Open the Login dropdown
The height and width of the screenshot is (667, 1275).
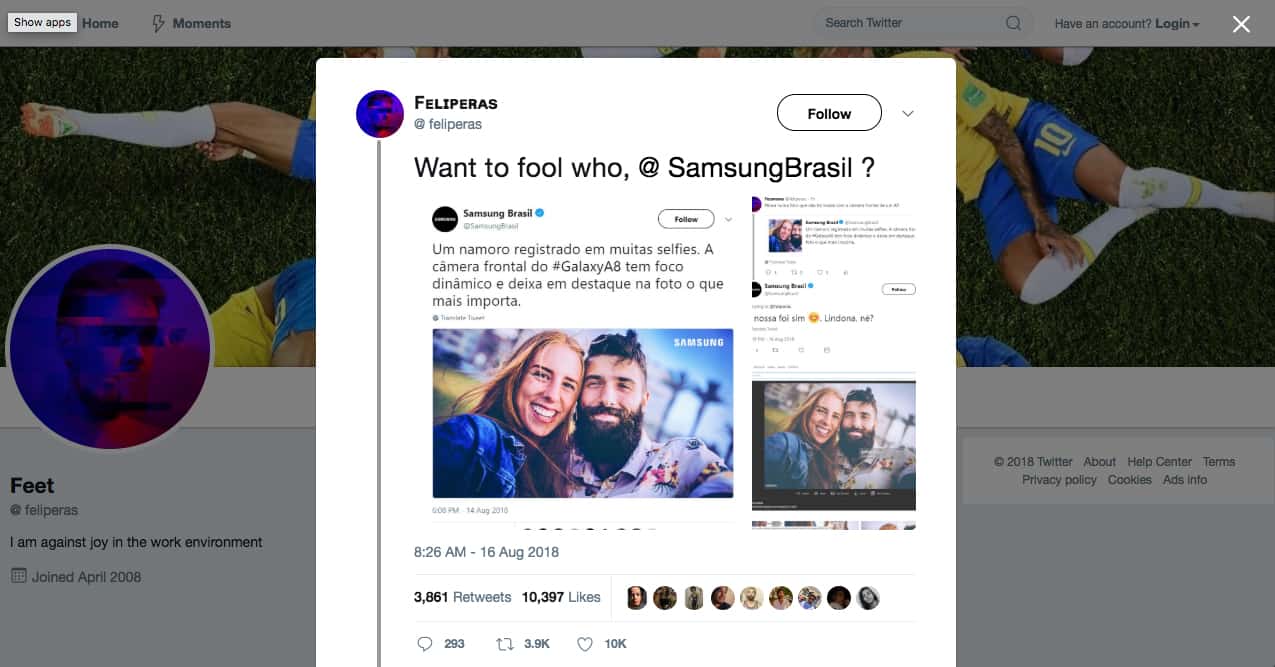(x=1177, y=23)
